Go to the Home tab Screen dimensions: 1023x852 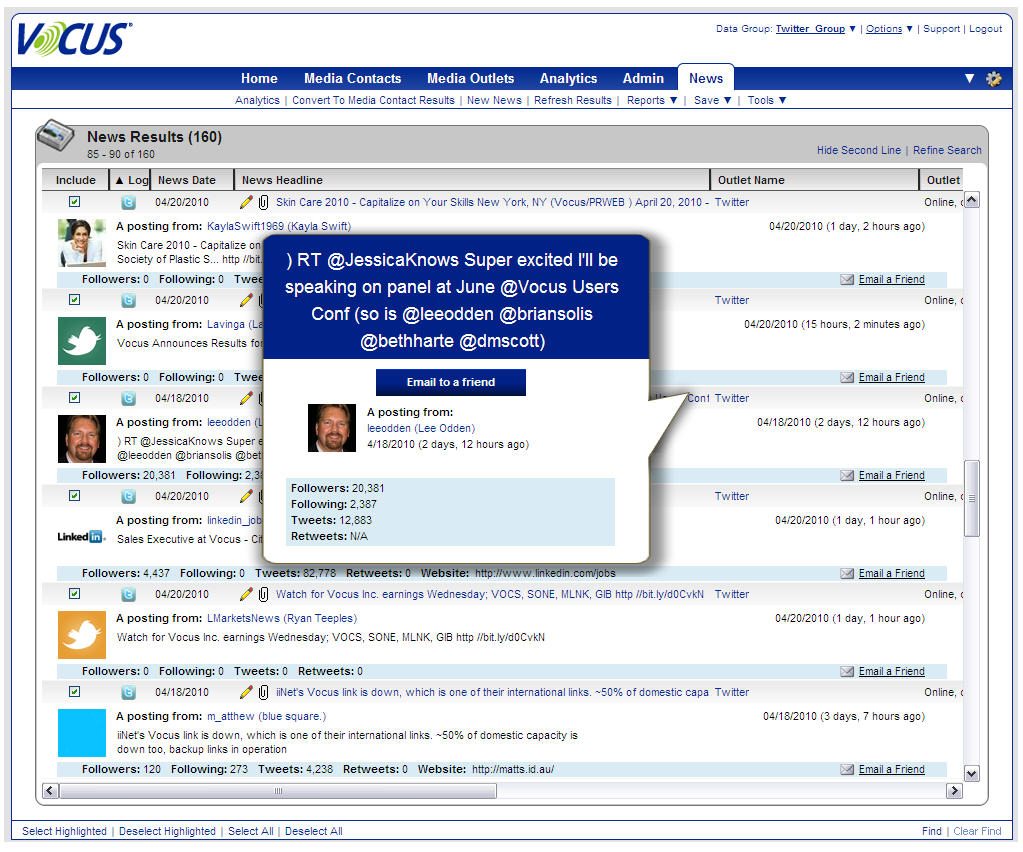click(x=259, y=78)
